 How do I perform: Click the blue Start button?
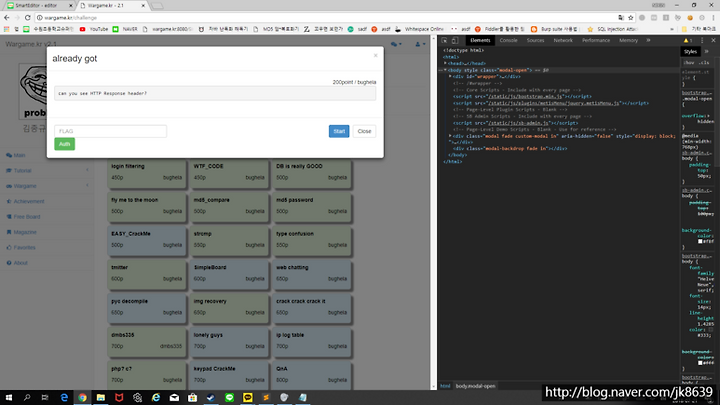click(339, 131)
